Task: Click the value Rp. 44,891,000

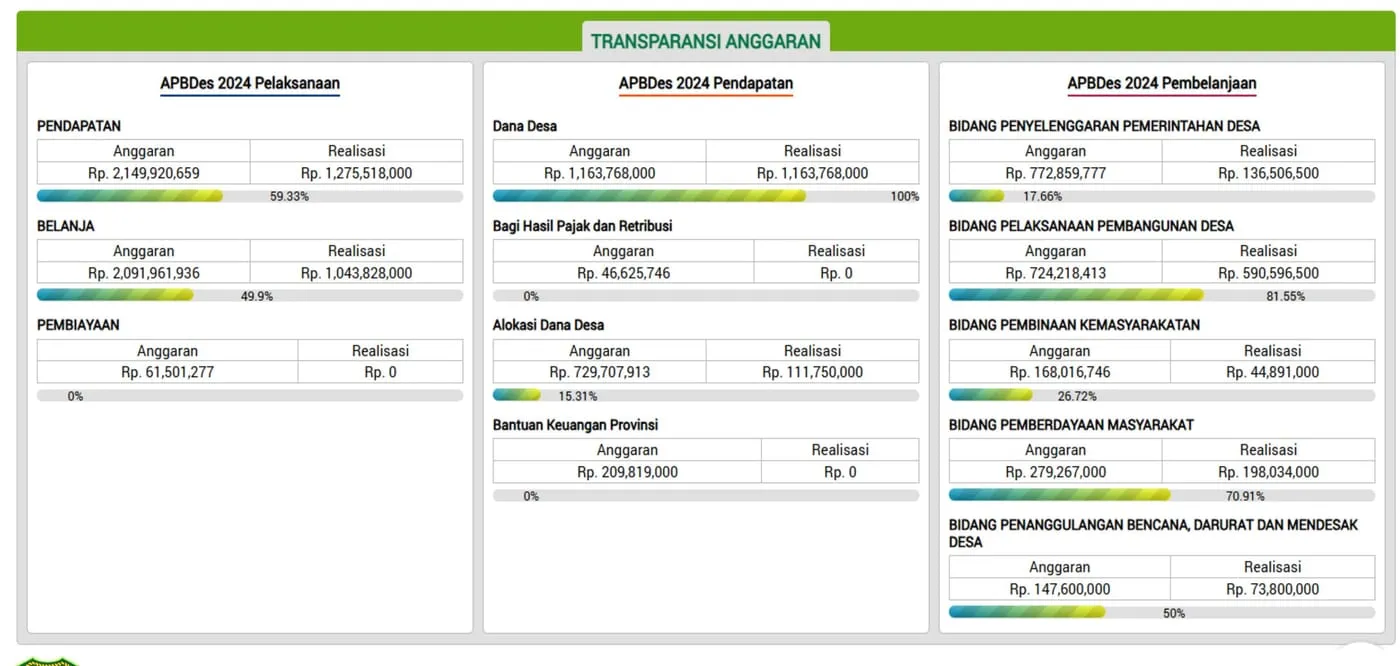Action: (x=1273, y=372)
